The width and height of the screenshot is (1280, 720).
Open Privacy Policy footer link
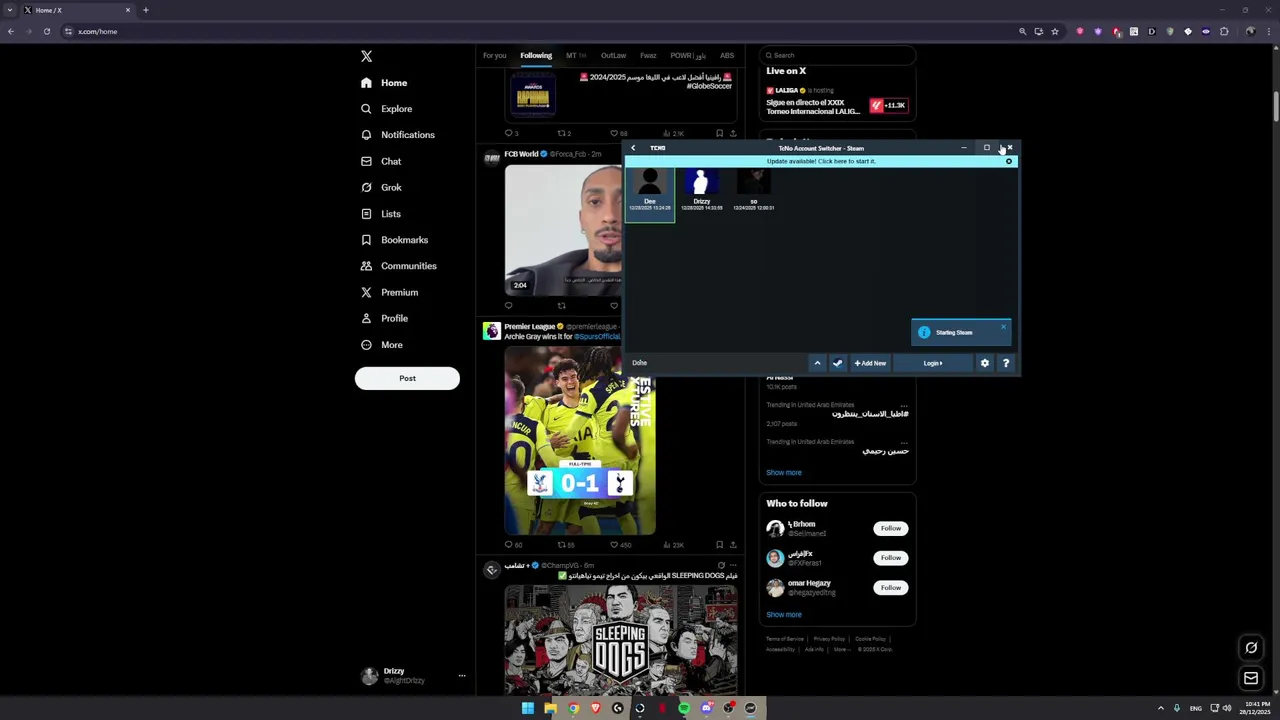(x=828, y=639)
